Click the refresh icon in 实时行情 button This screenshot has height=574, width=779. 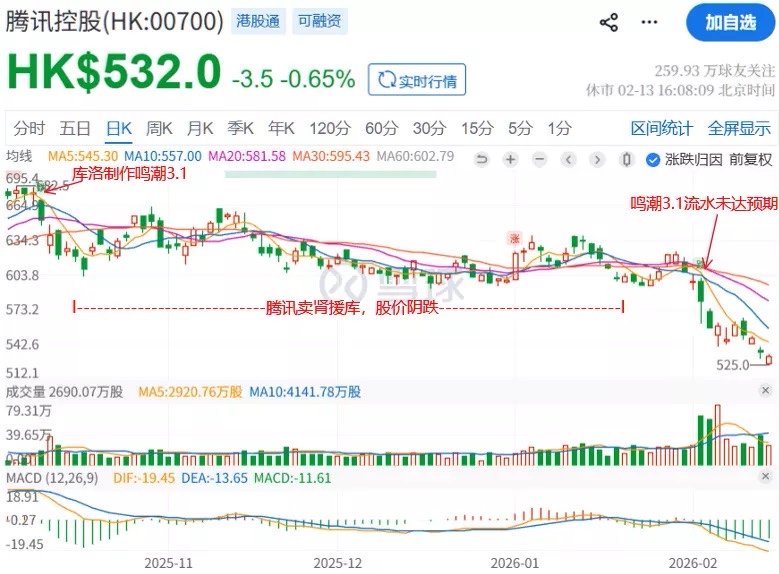click(384, 81)
